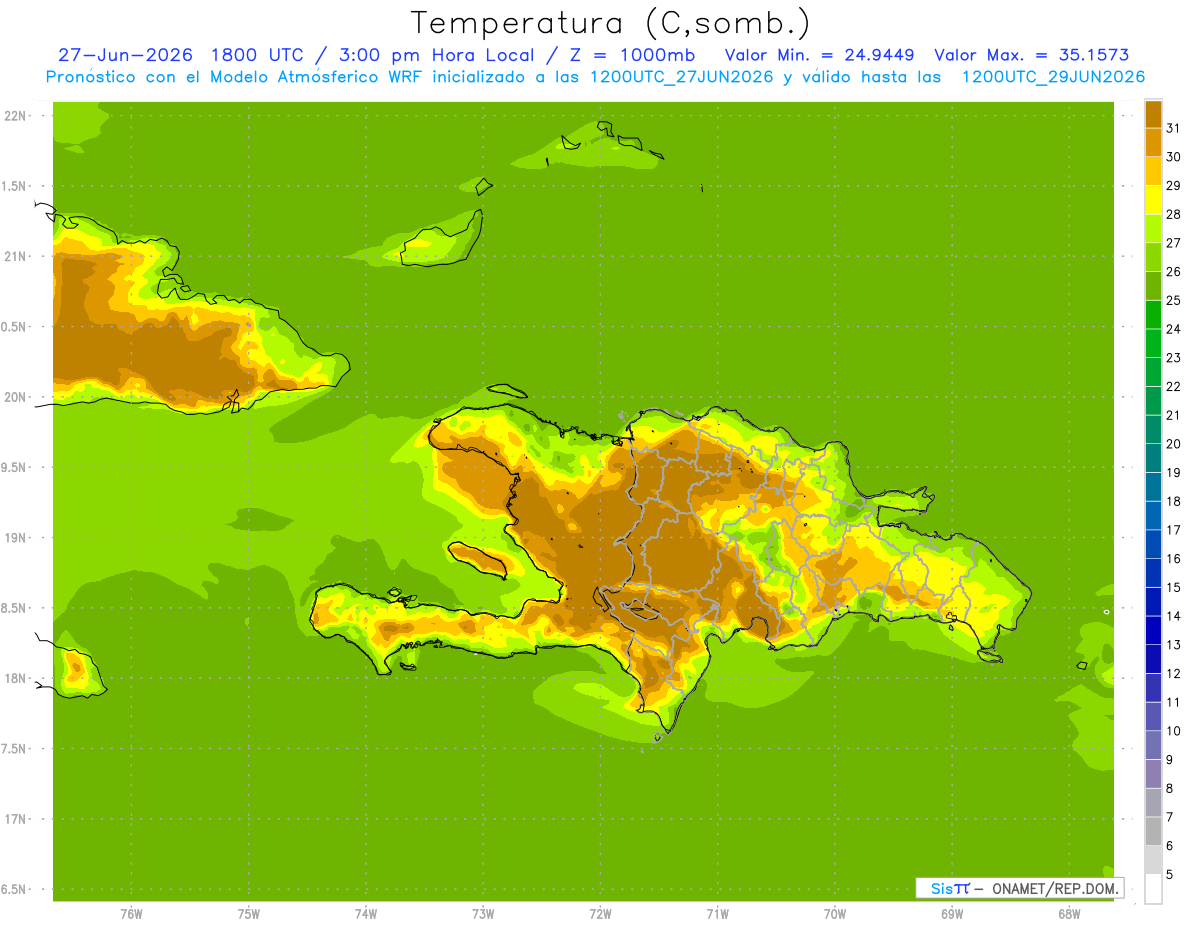Click the '21N' latitude axis label
1200x927 pixels.
17,256
